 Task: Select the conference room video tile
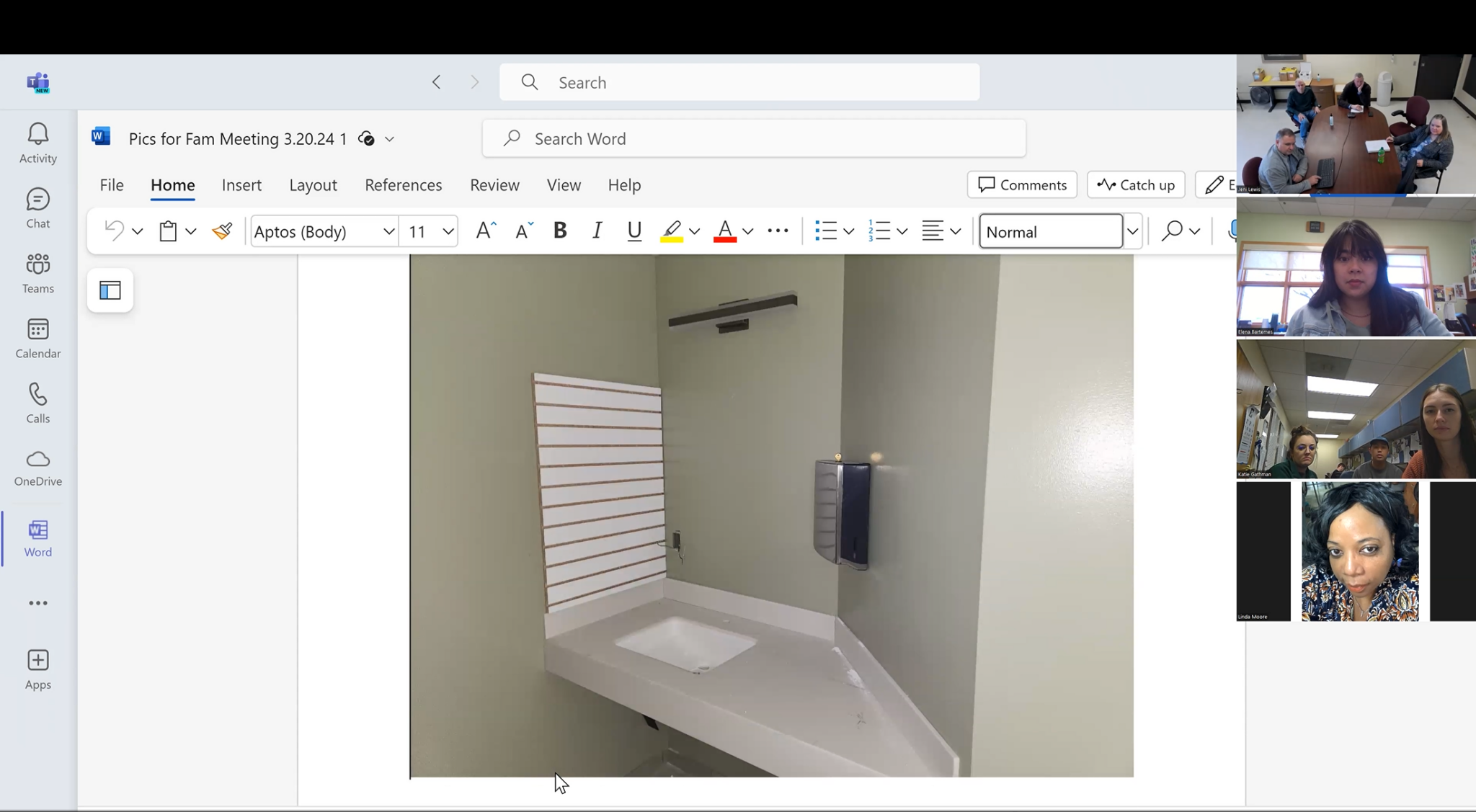point(1356,124)
